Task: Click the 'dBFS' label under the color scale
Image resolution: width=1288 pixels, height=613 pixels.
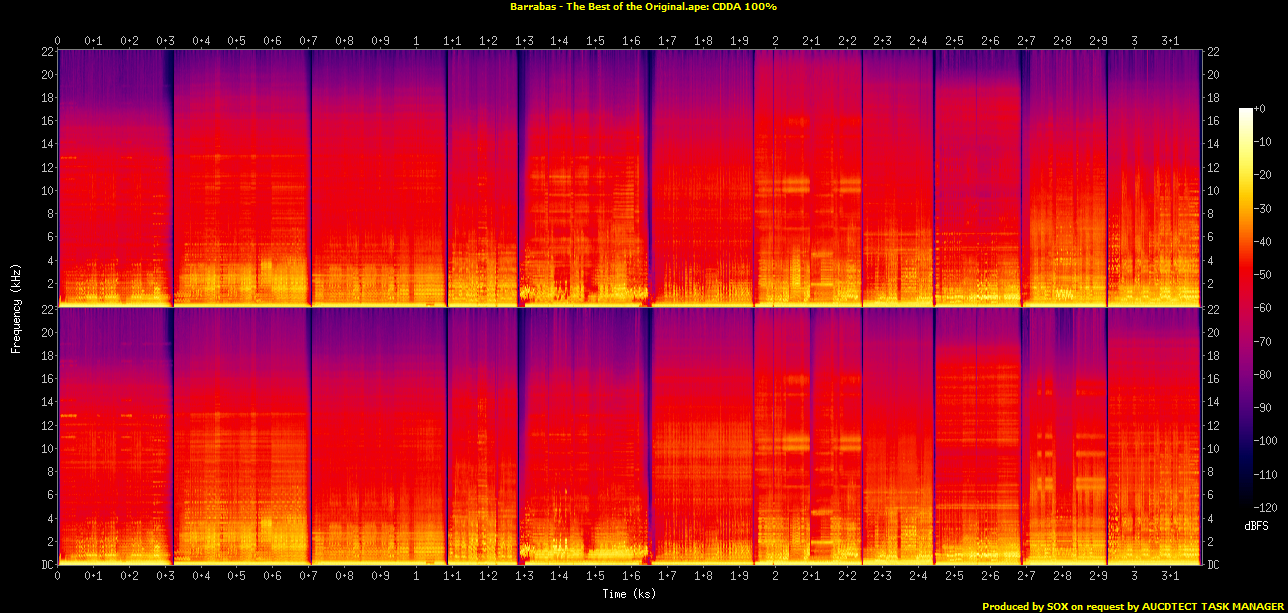Action: click(x=1257, y=525)
